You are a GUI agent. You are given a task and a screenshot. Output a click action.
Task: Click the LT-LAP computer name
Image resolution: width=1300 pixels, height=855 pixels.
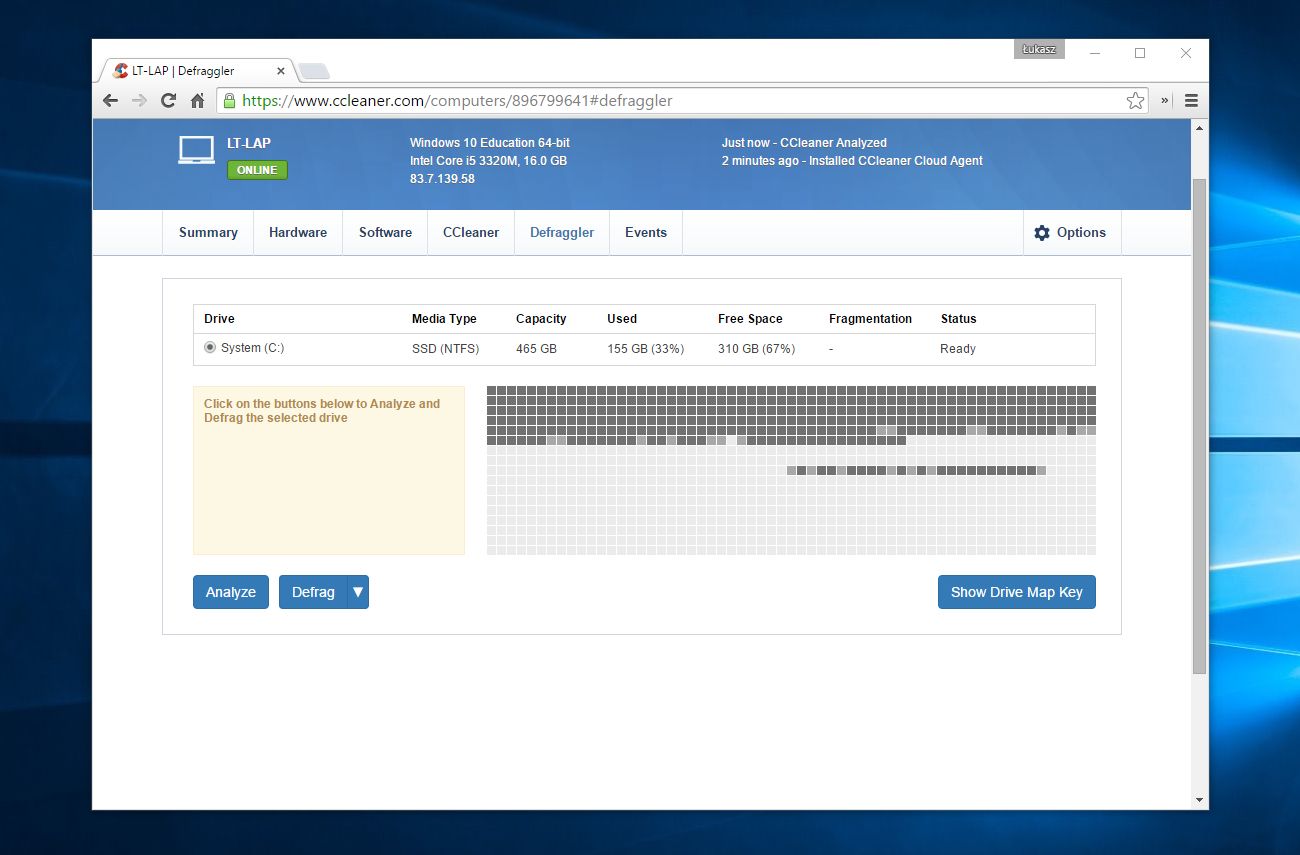pyautogui.click(x=249, y=143)
